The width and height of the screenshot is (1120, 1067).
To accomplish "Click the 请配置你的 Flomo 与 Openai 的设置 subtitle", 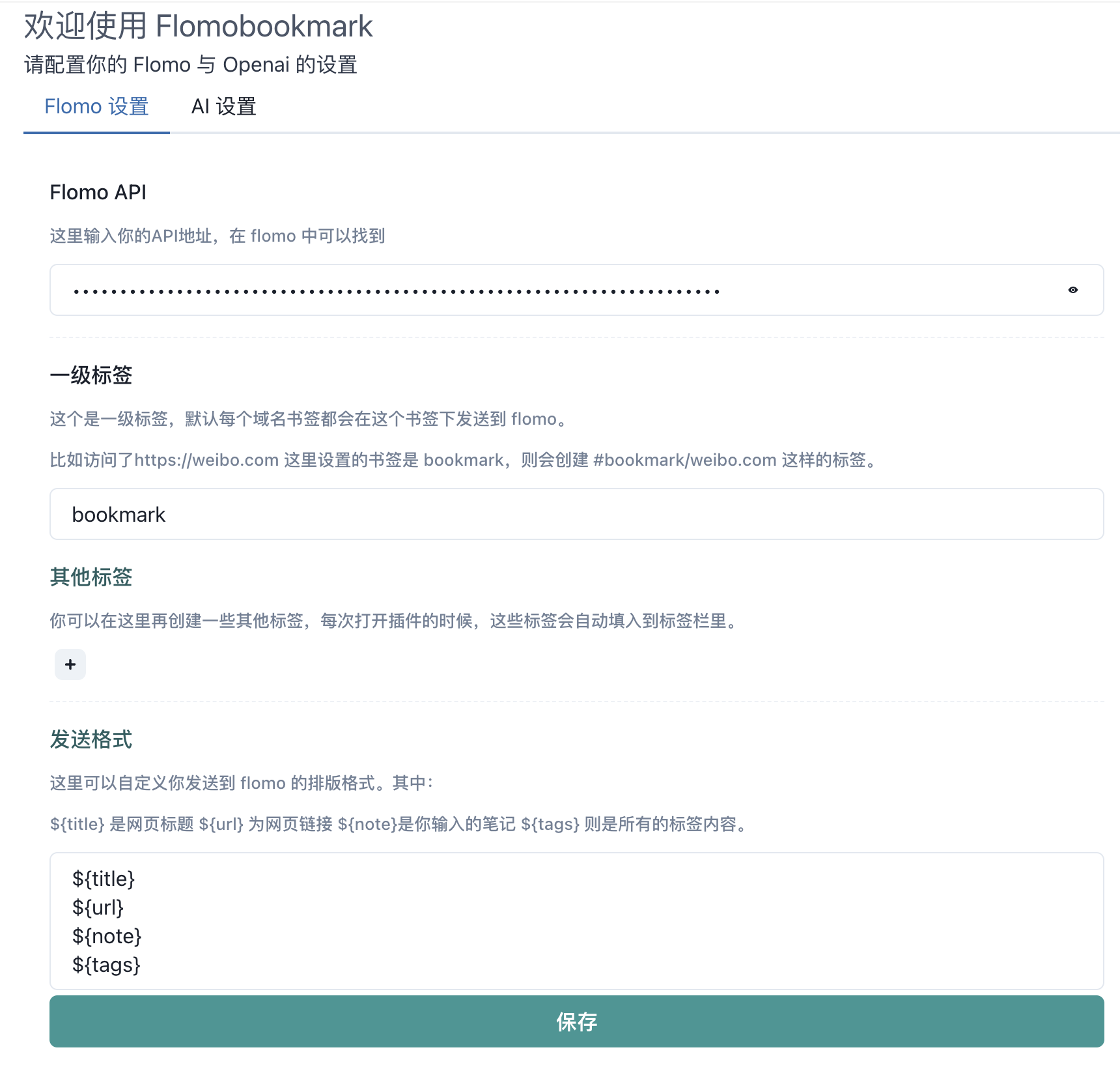I will click(x=191, y=64).
